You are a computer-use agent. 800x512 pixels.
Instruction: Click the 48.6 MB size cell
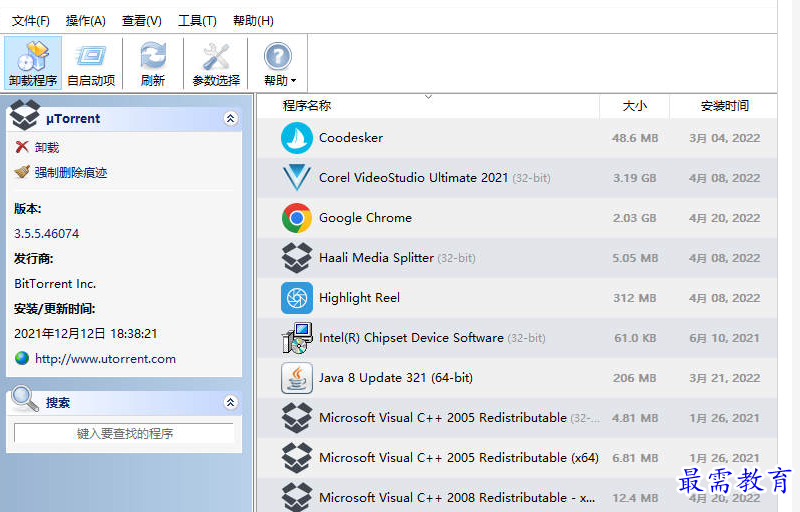click(635, 138)
